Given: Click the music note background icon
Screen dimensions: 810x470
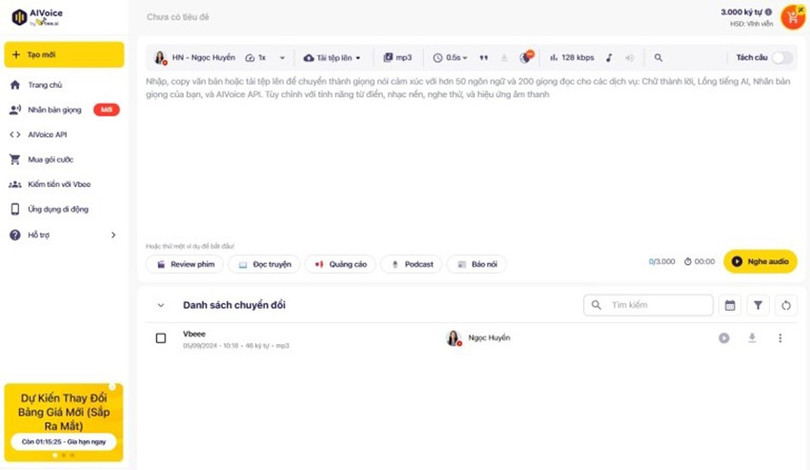Looking at the screenshot, I should (x=609, y=58).
